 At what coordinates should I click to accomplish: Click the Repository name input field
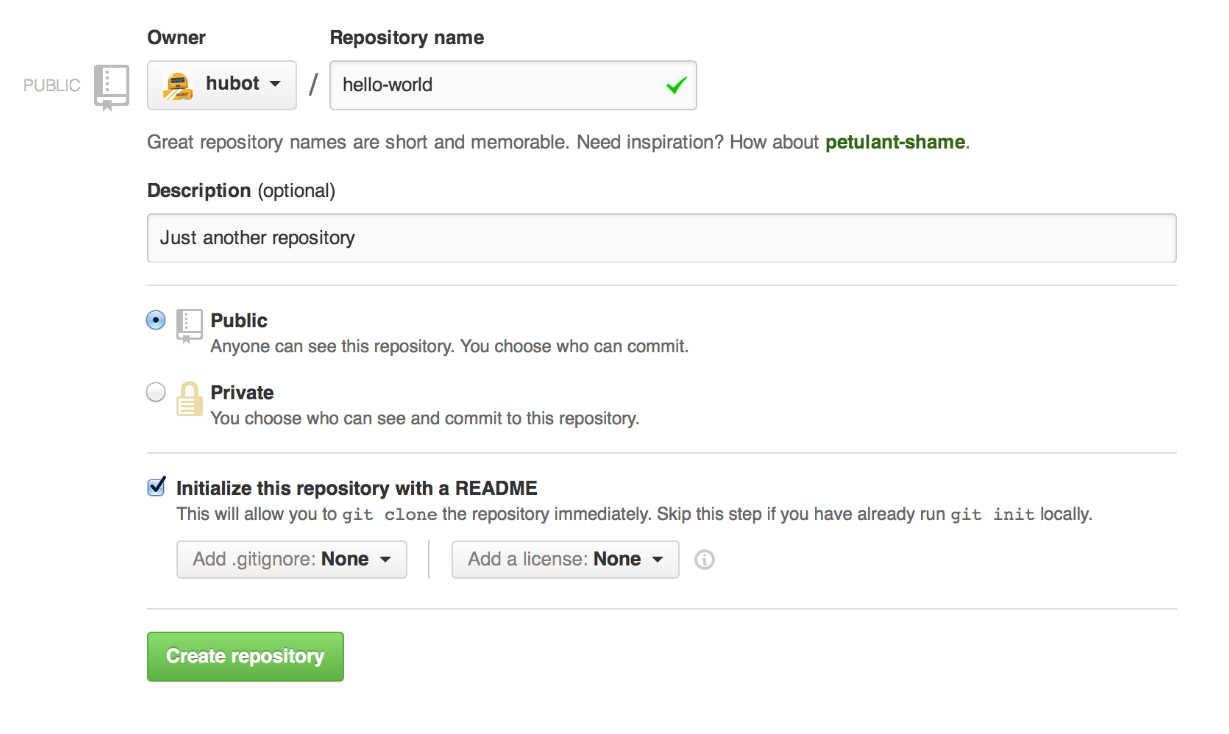point(513,86)
